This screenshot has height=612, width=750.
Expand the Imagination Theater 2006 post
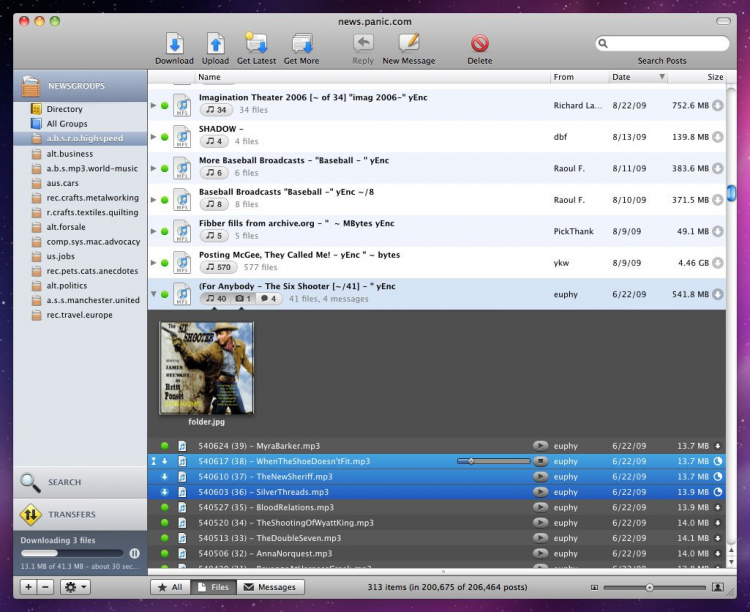pyautogui.click(x=153, y=104)
